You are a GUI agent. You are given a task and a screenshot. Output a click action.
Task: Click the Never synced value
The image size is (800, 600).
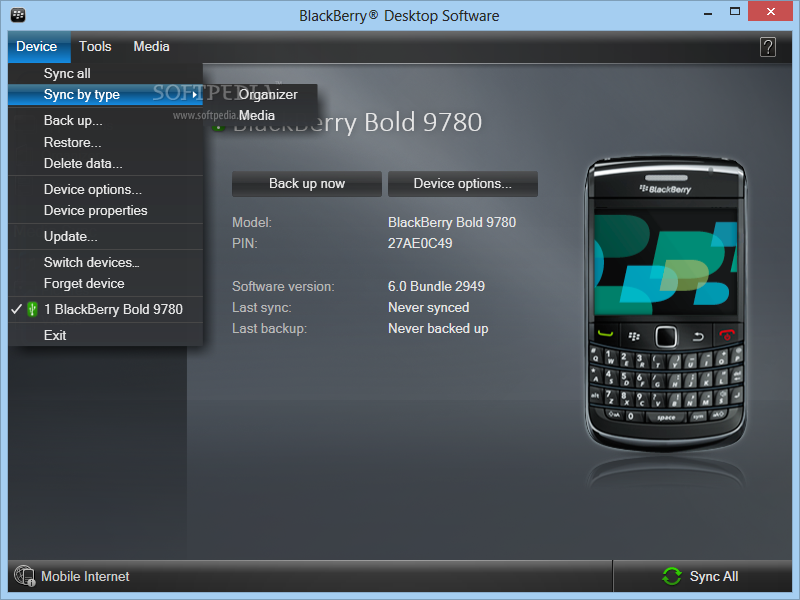click(x=429, y=307)
